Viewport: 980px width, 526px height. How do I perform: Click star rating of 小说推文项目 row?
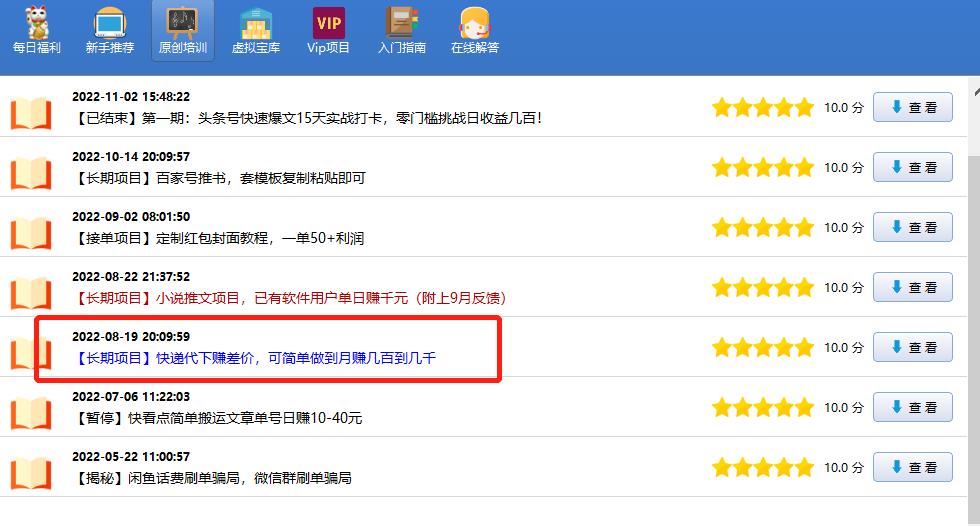click(x=762, y=287)
